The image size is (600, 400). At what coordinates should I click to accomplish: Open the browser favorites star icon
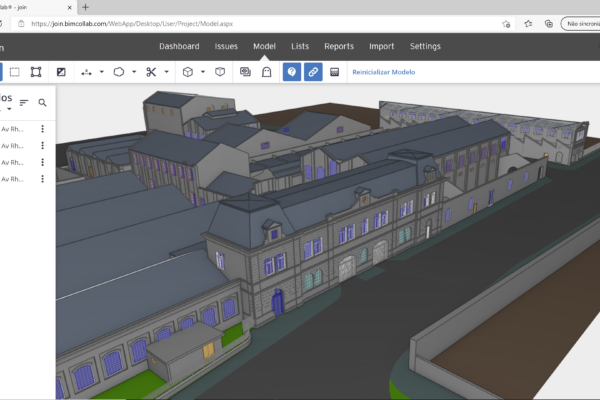pyautogui.click(x=528, y=24)
